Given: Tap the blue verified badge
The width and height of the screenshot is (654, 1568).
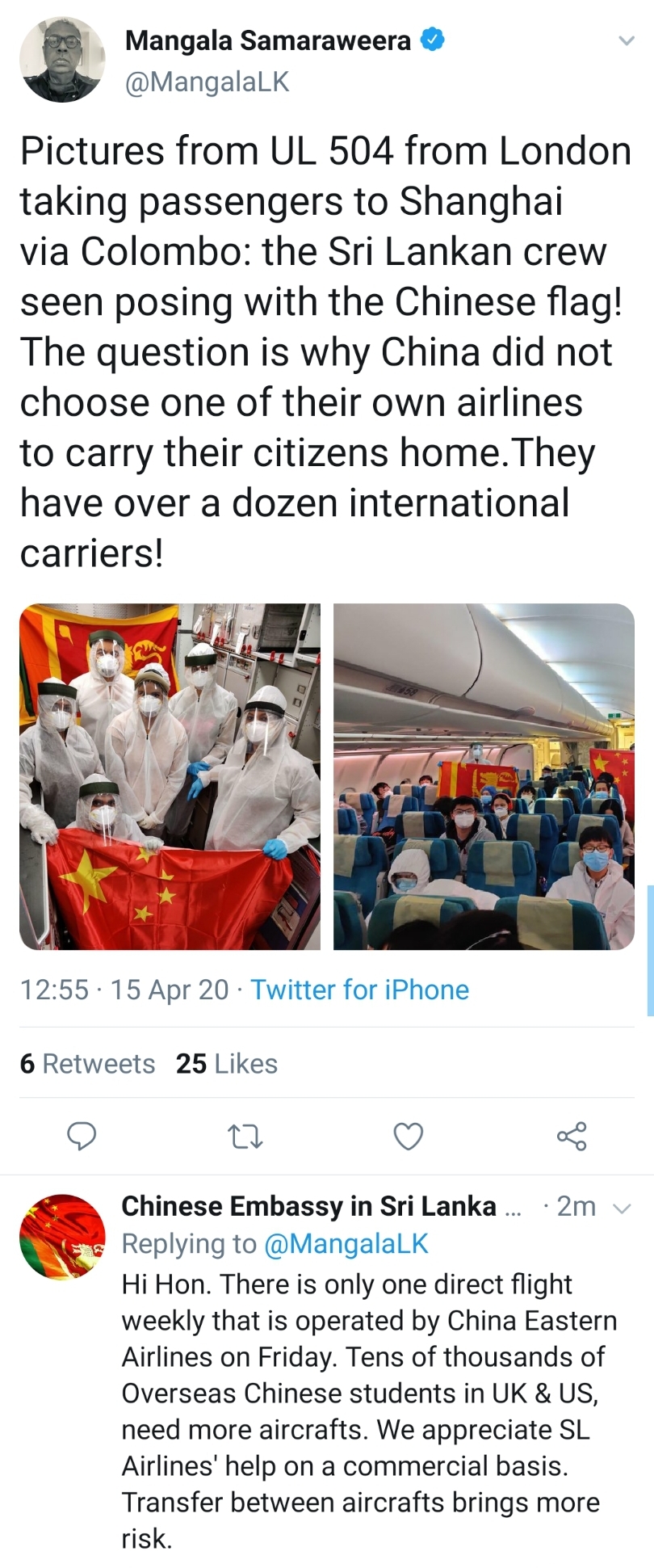Looking at the screenshot, I should coord(433,39).
